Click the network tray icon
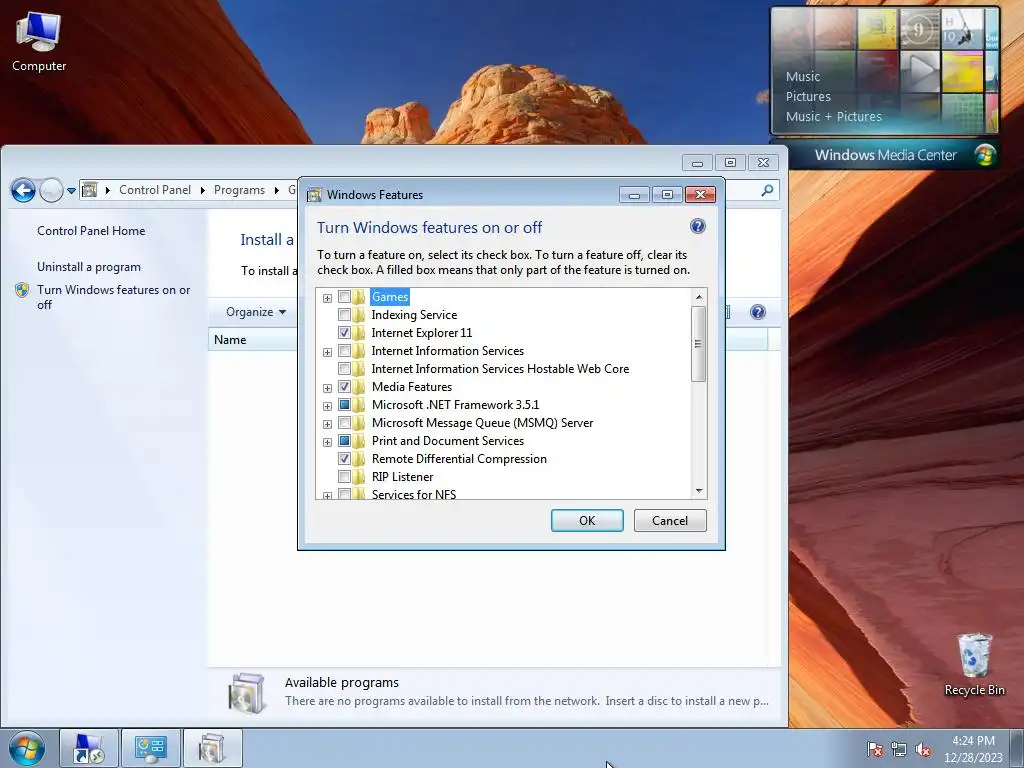Viewport: 1024px width, 768px height. point(899,749)
